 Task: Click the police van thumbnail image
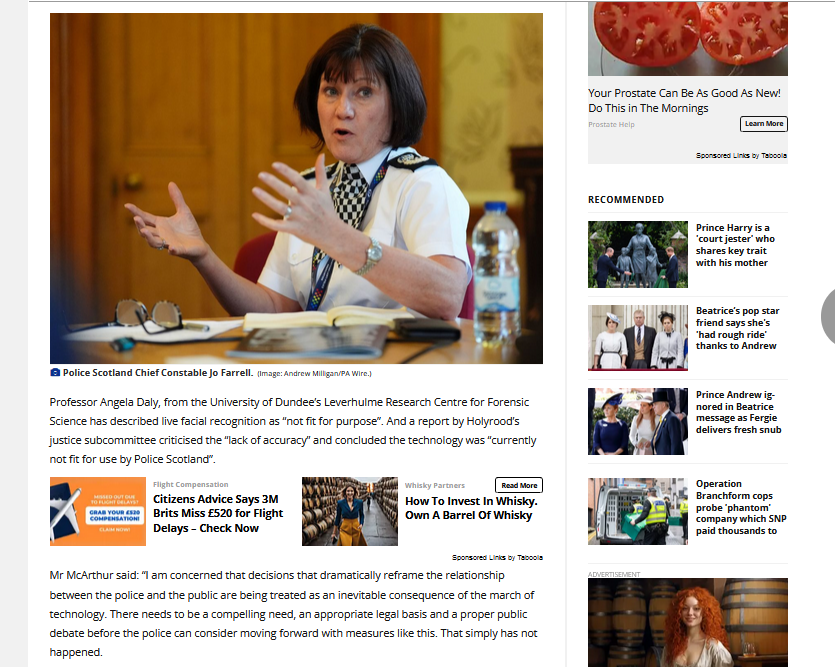[637, 511]
